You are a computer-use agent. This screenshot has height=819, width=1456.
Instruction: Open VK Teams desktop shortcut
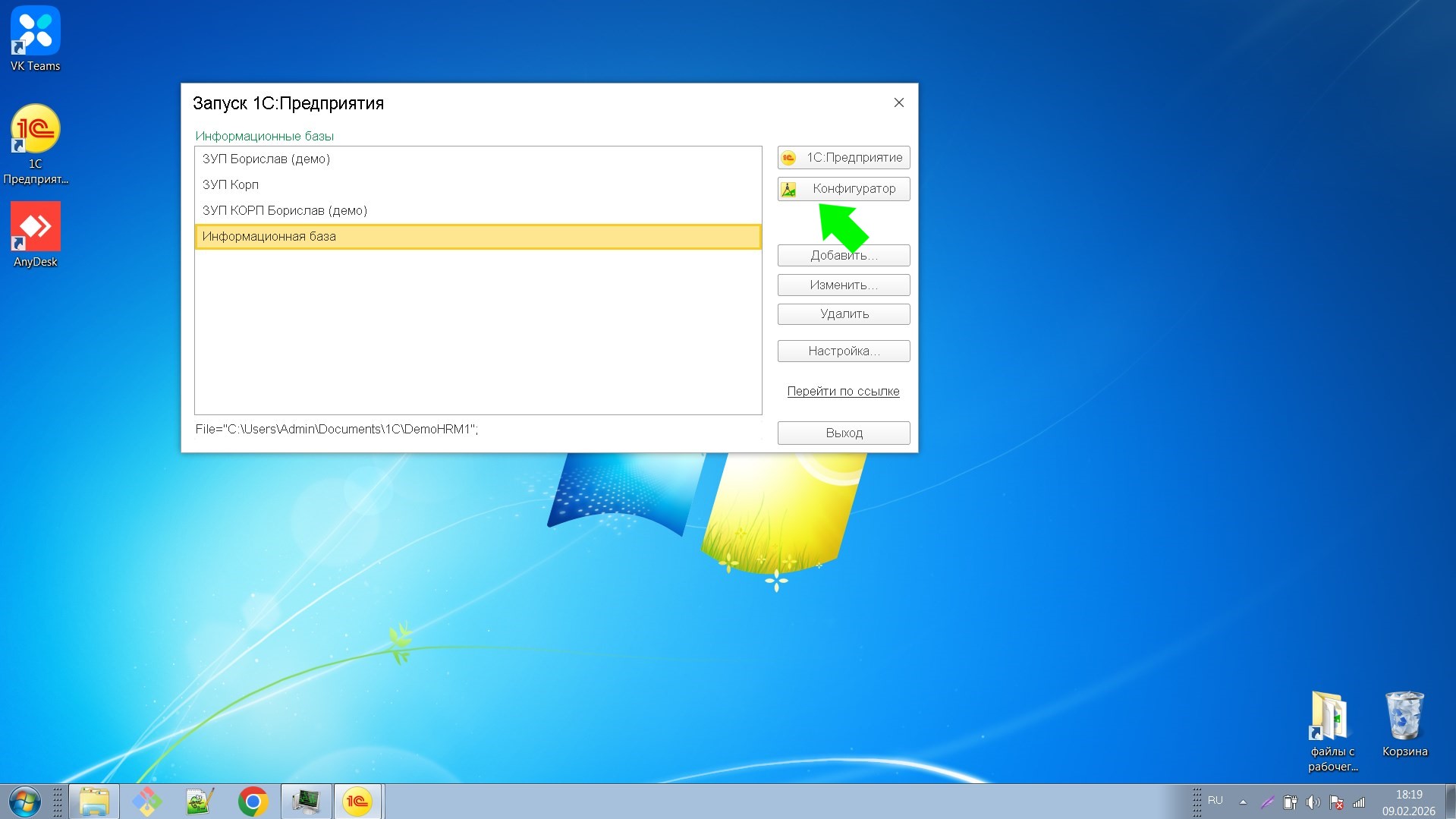[35, 38]
